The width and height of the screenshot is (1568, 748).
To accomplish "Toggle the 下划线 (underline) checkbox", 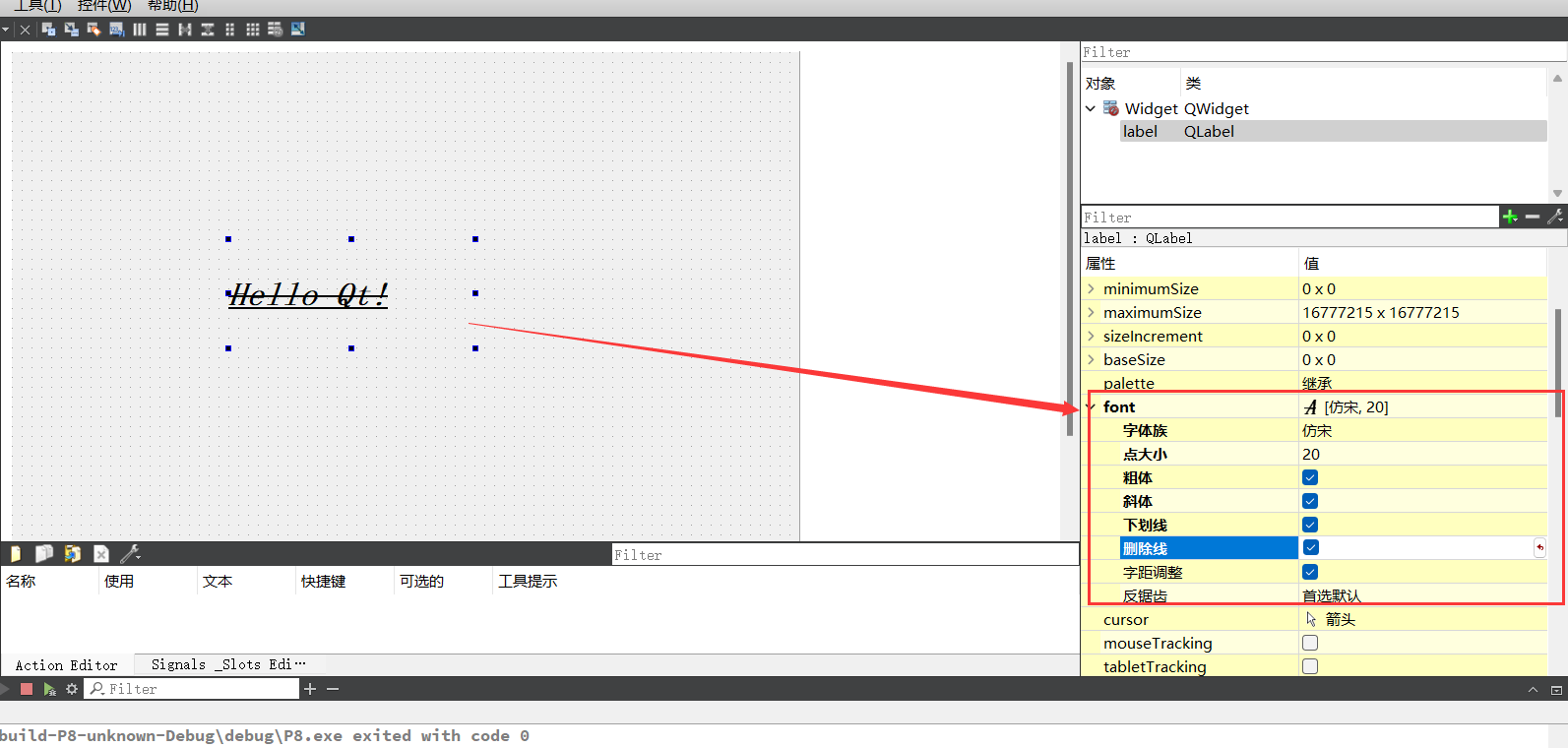I will click(x=1310, y=525).
